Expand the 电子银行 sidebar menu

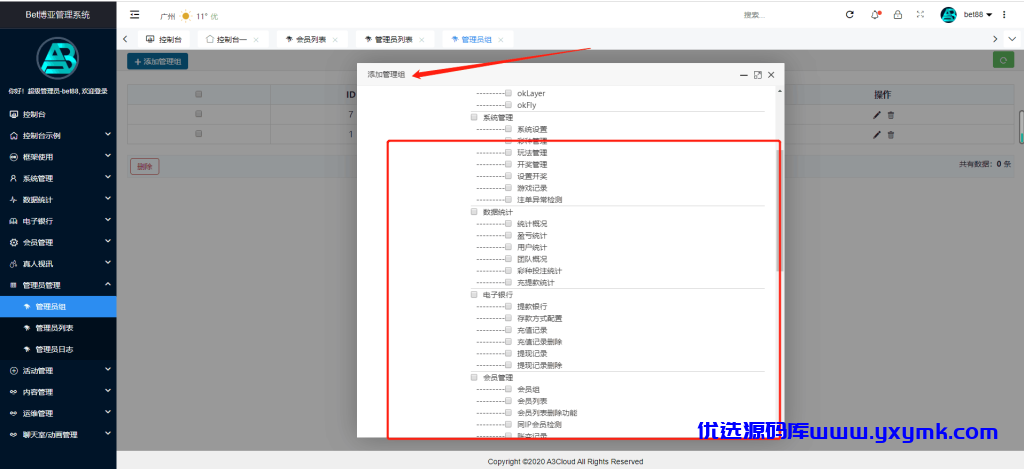tap(108, 220)
